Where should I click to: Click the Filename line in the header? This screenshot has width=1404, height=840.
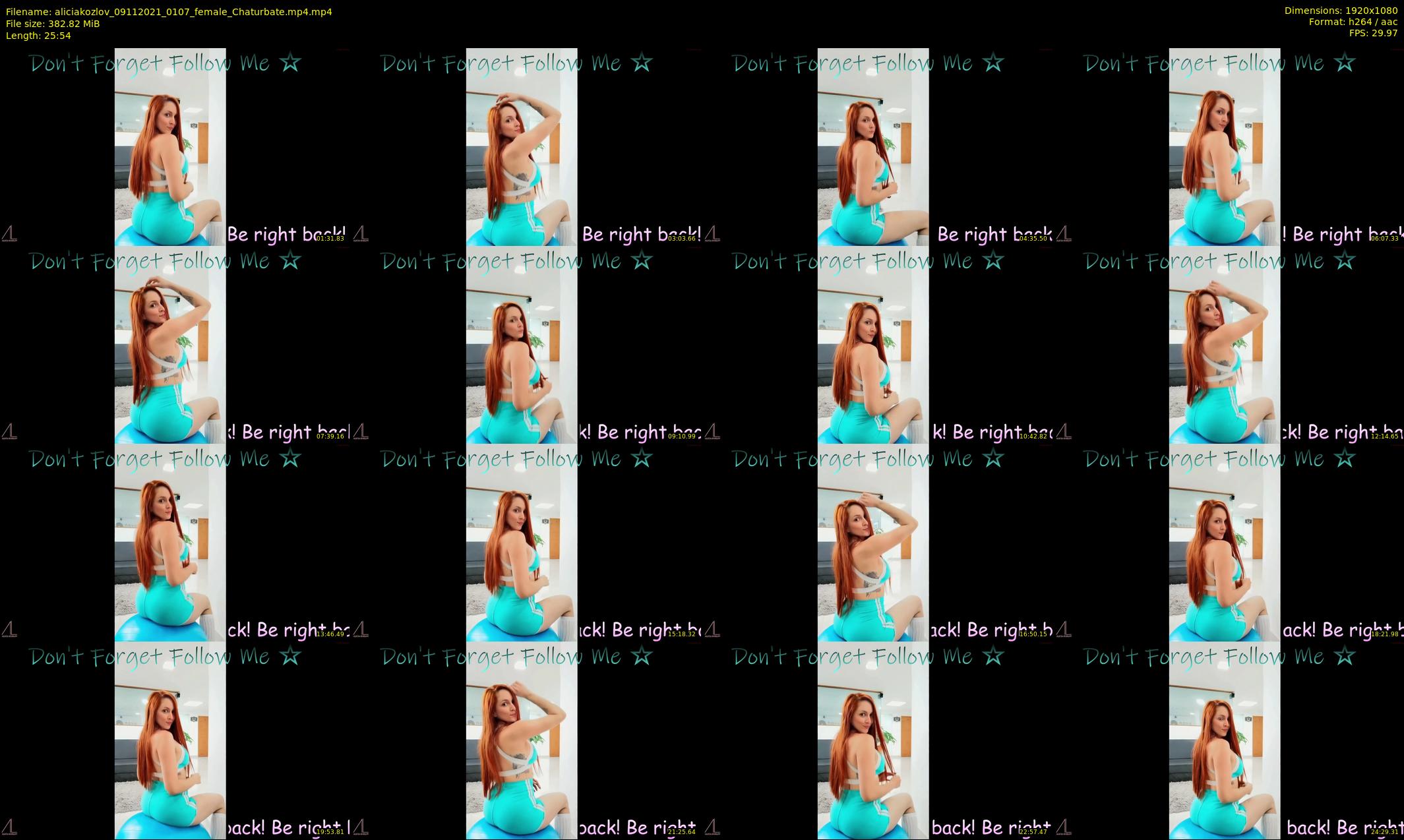(169, 12)
